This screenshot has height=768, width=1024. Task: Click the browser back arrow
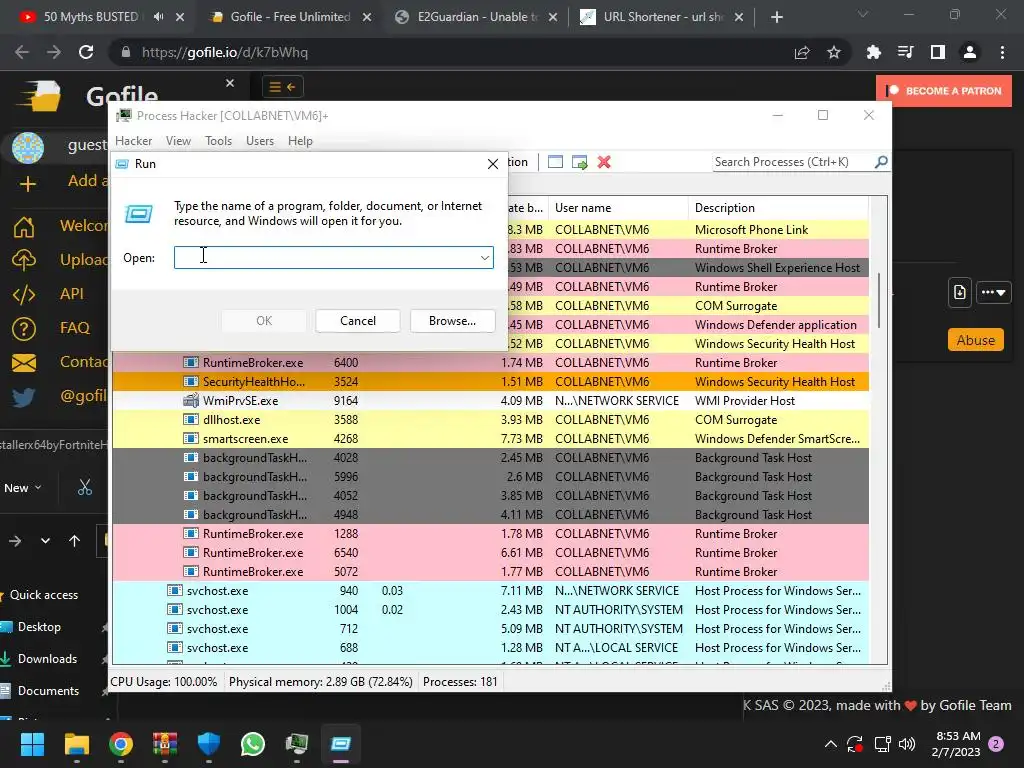22,52
